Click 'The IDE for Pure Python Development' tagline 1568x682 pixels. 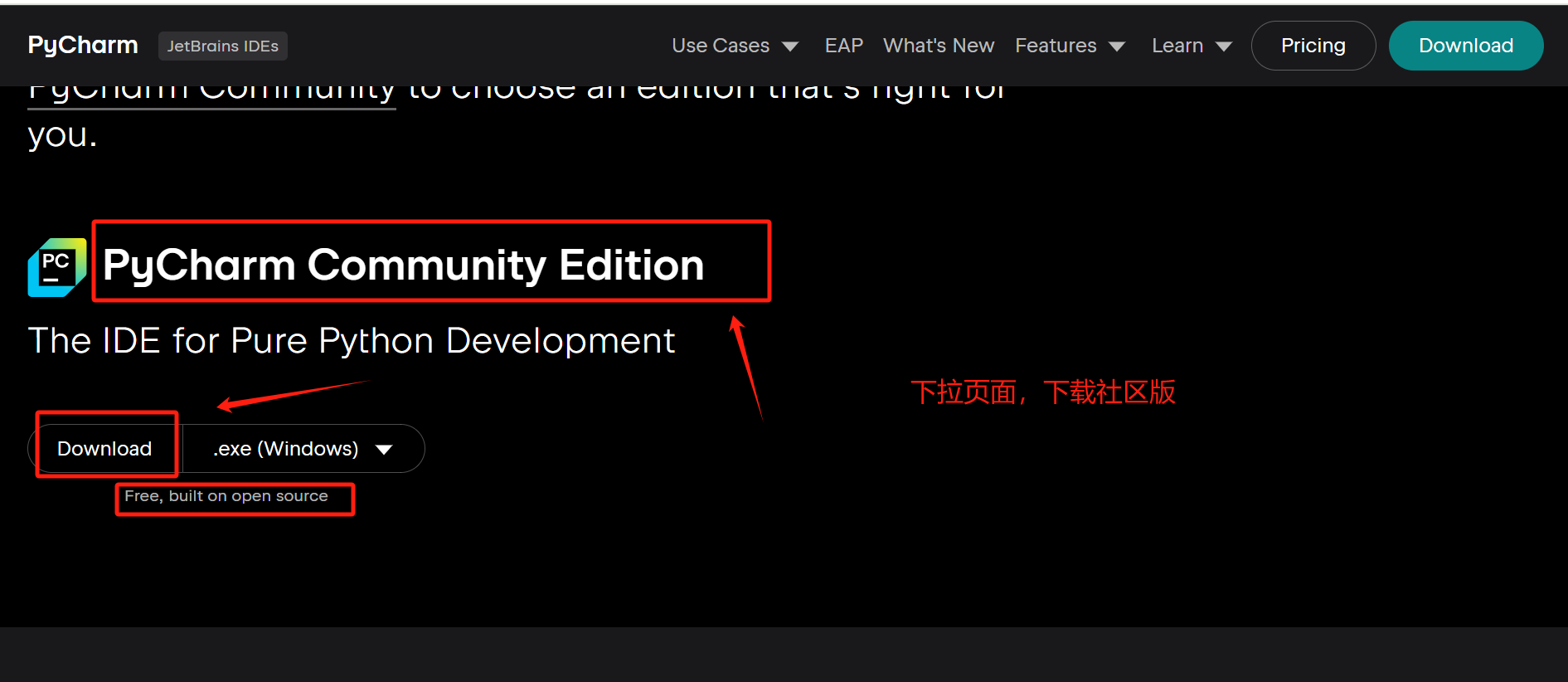point(352,341)
